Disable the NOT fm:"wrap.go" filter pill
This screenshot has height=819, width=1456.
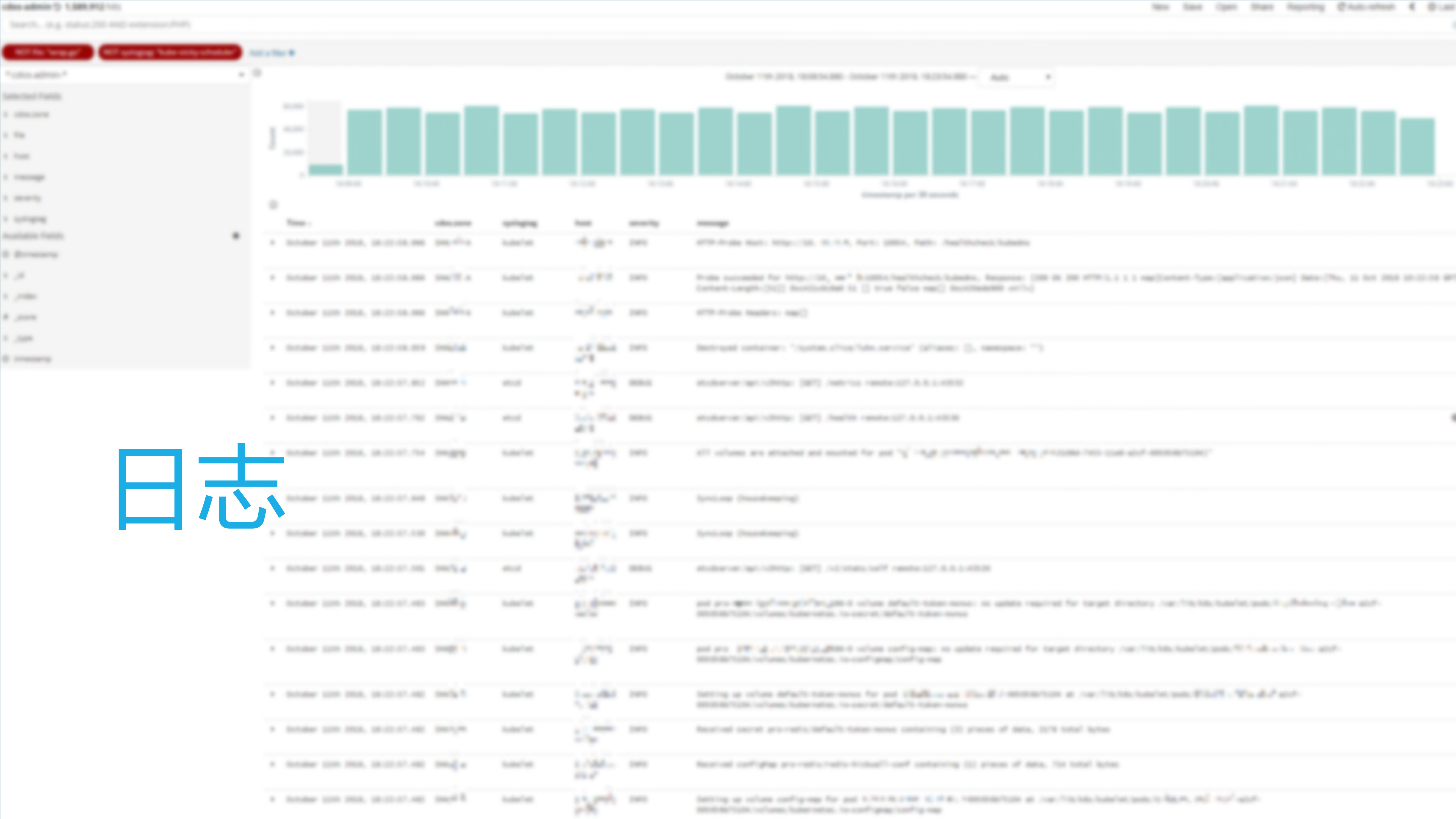coord(48,52)
